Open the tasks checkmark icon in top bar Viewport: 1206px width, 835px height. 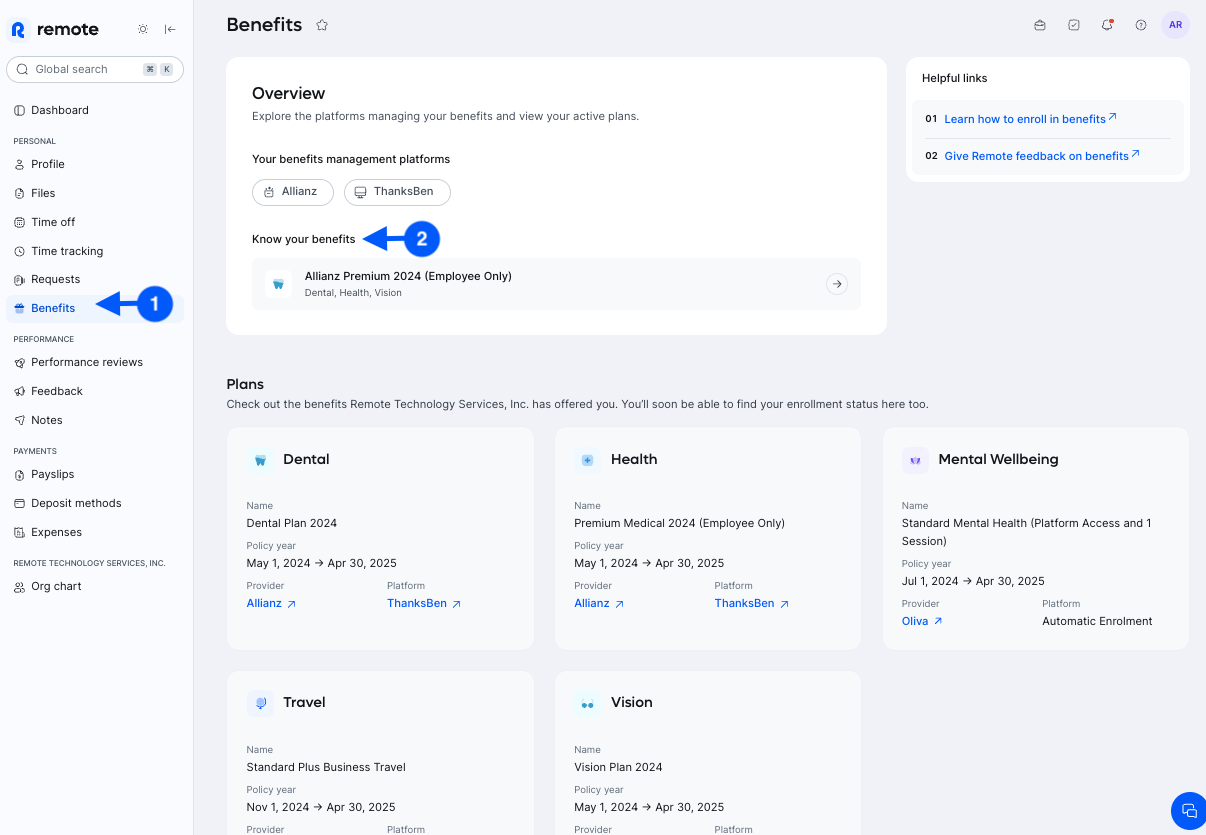pos(1074,25)
